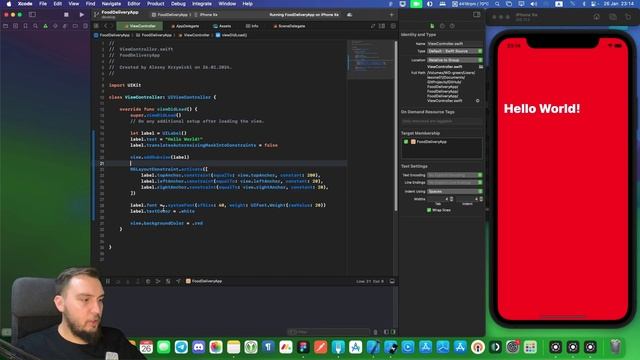Toggle the inspector panel in Xcode toolbar
Image resolution: width=640 pixels, height=360 pixels.
pyautogui.click(x=476, y=15)
